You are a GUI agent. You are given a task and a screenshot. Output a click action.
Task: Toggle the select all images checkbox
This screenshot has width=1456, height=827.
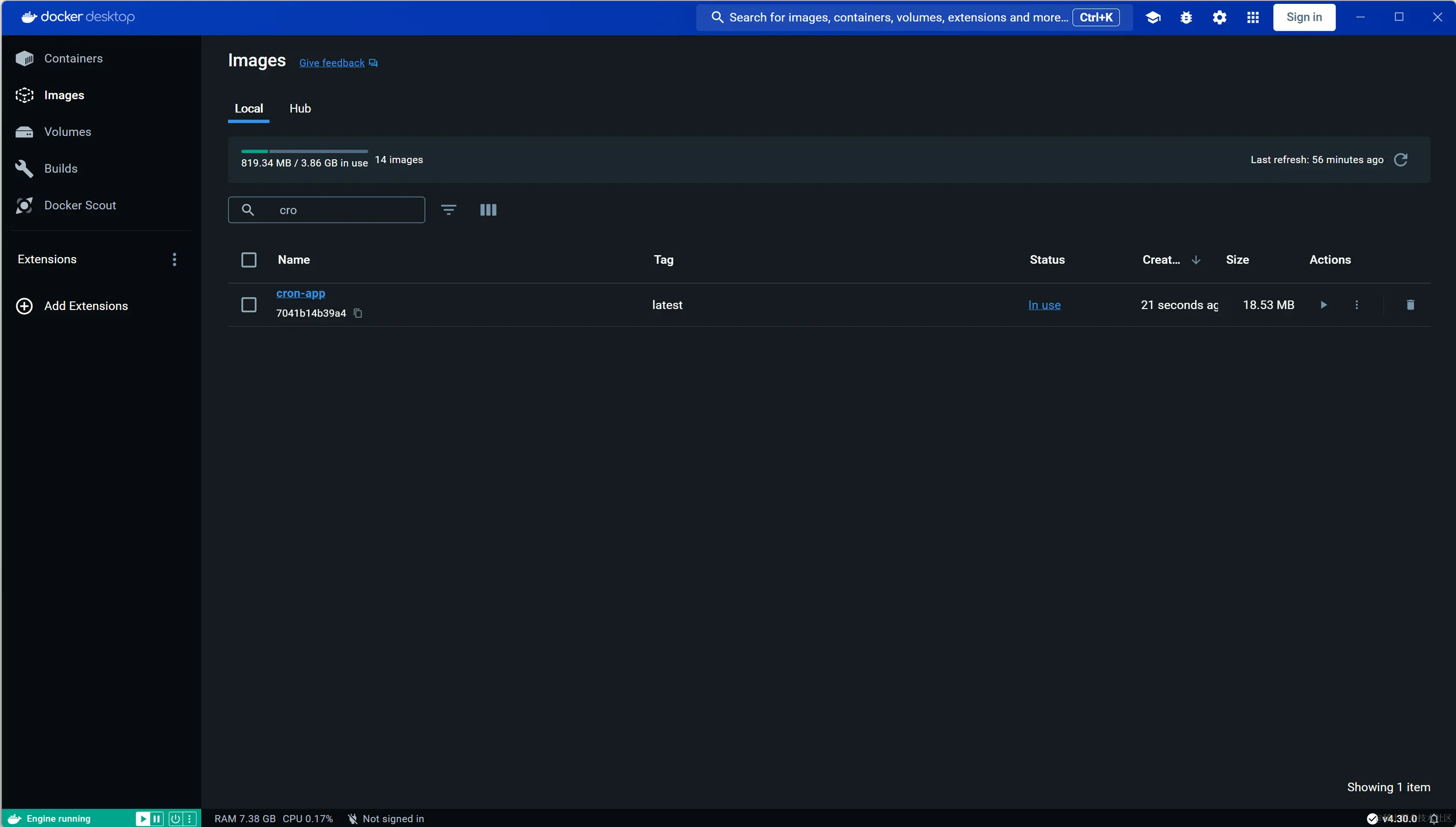point(249,259)
